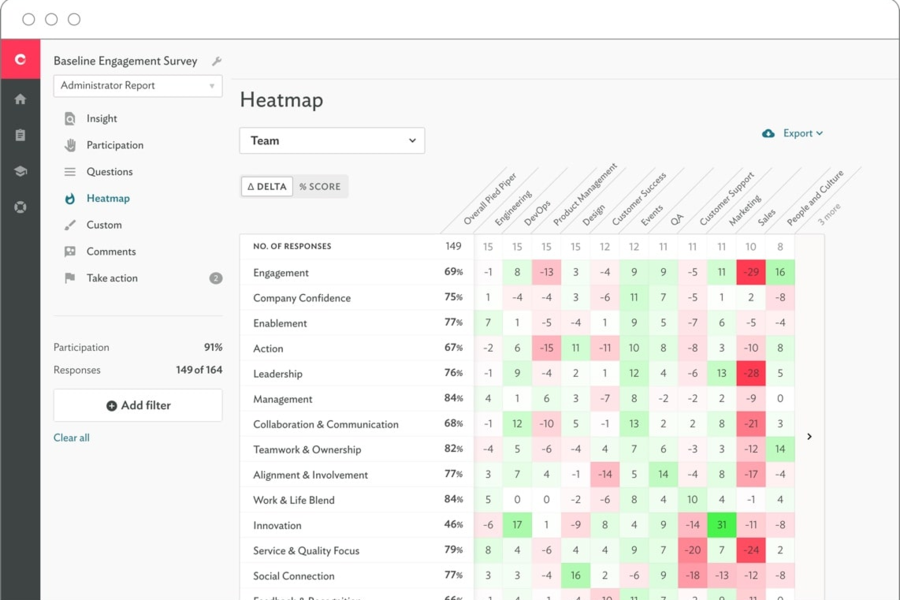The width and height of the screenshot is (900, 600).
Task: Click the Add filter button
Action: tap(137, 405)
